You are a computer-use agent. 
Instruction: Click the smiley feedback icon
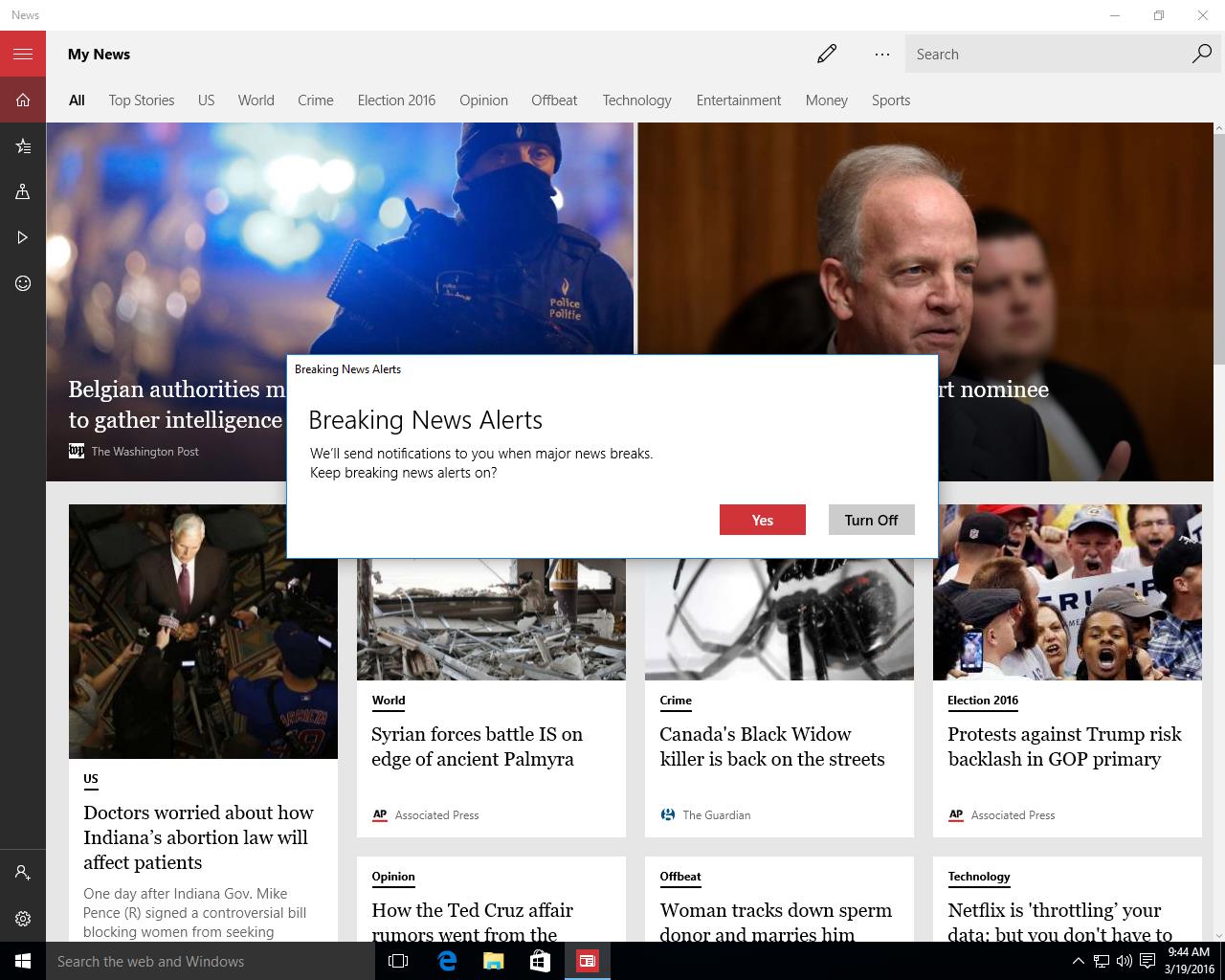tap(23, 283)
